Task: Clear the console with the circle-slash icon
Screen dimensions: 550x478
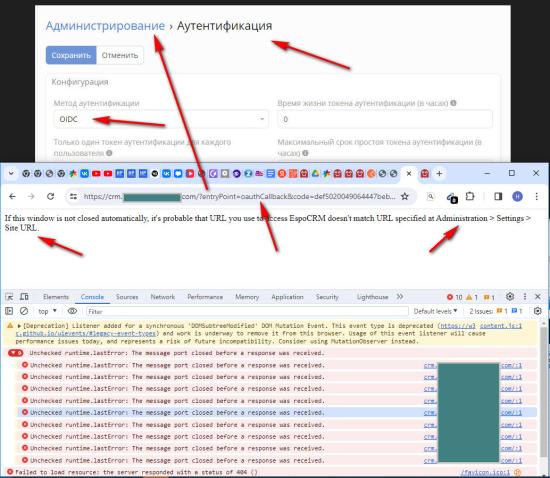Action: [x=24, y=311]
